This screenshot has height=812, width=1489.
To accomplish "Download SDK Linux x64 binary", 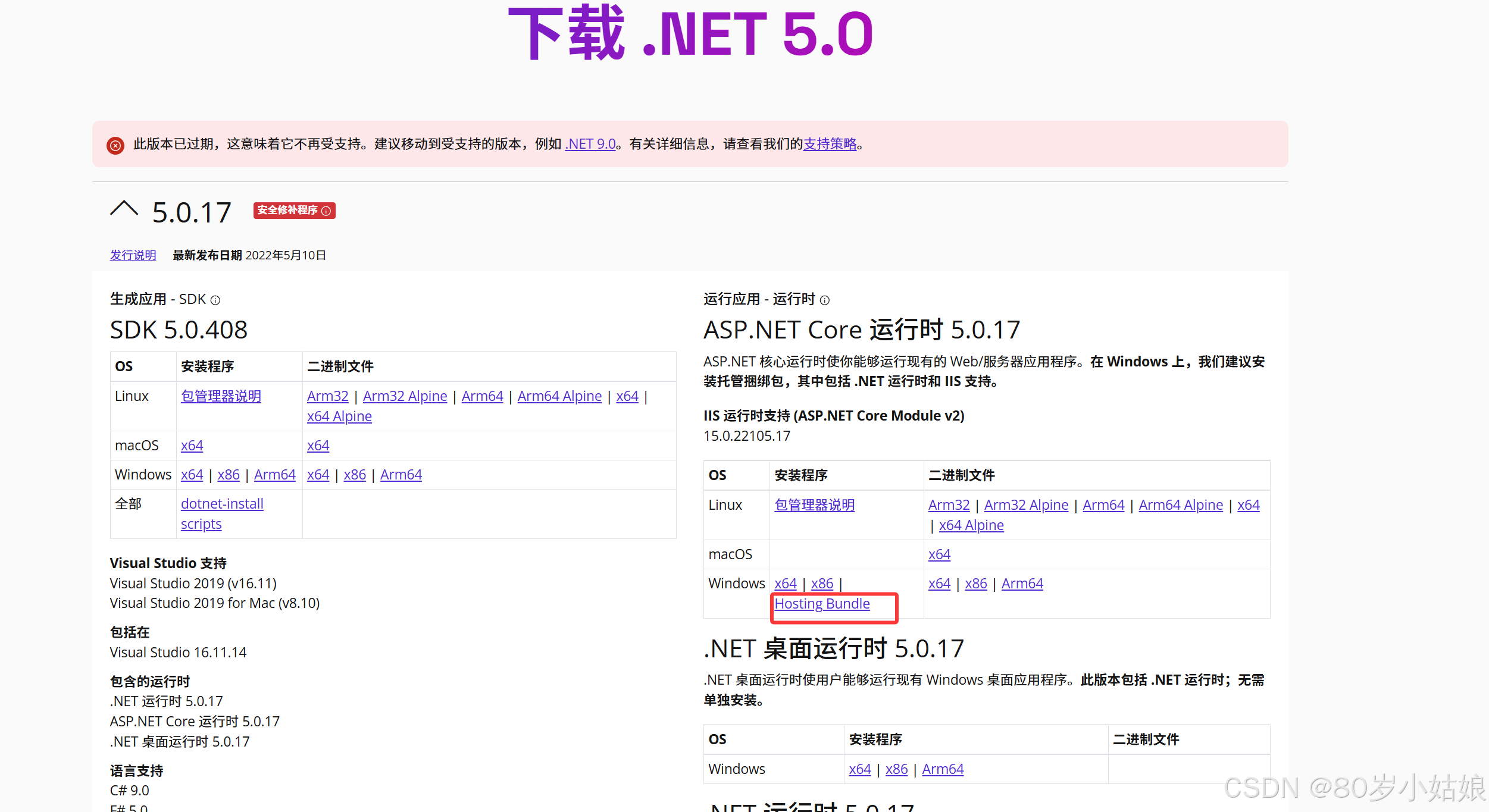I will (x=627, y=396).
